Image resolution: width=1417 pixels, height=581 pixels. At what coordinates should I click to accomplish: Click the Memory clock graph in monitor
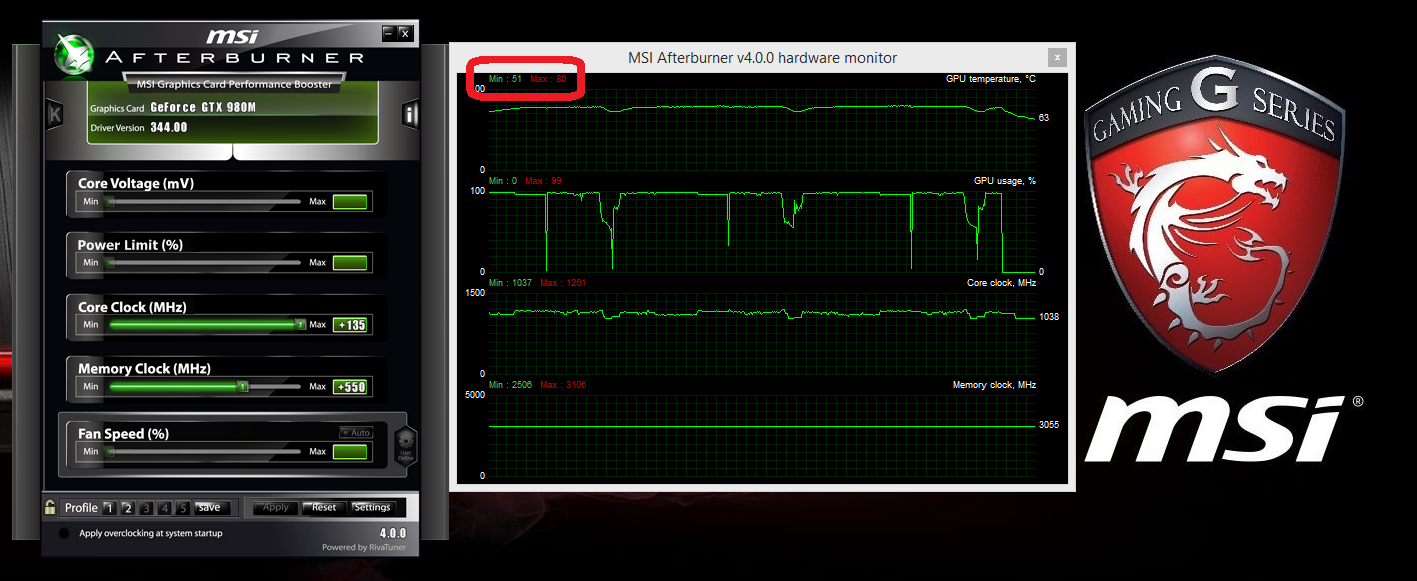762,435
